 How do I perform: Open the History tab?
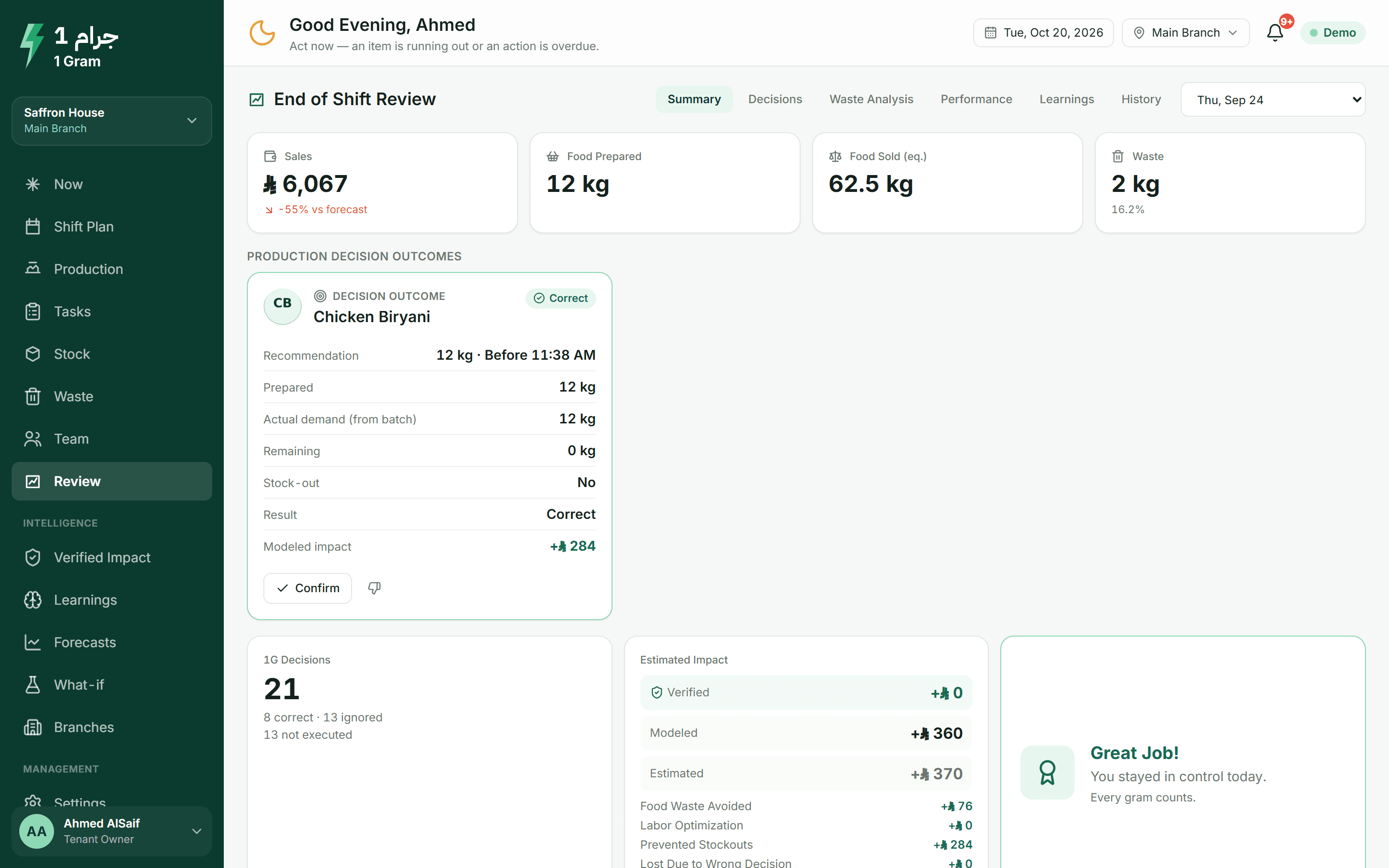pyautogui.click(x=1141, y=99)
